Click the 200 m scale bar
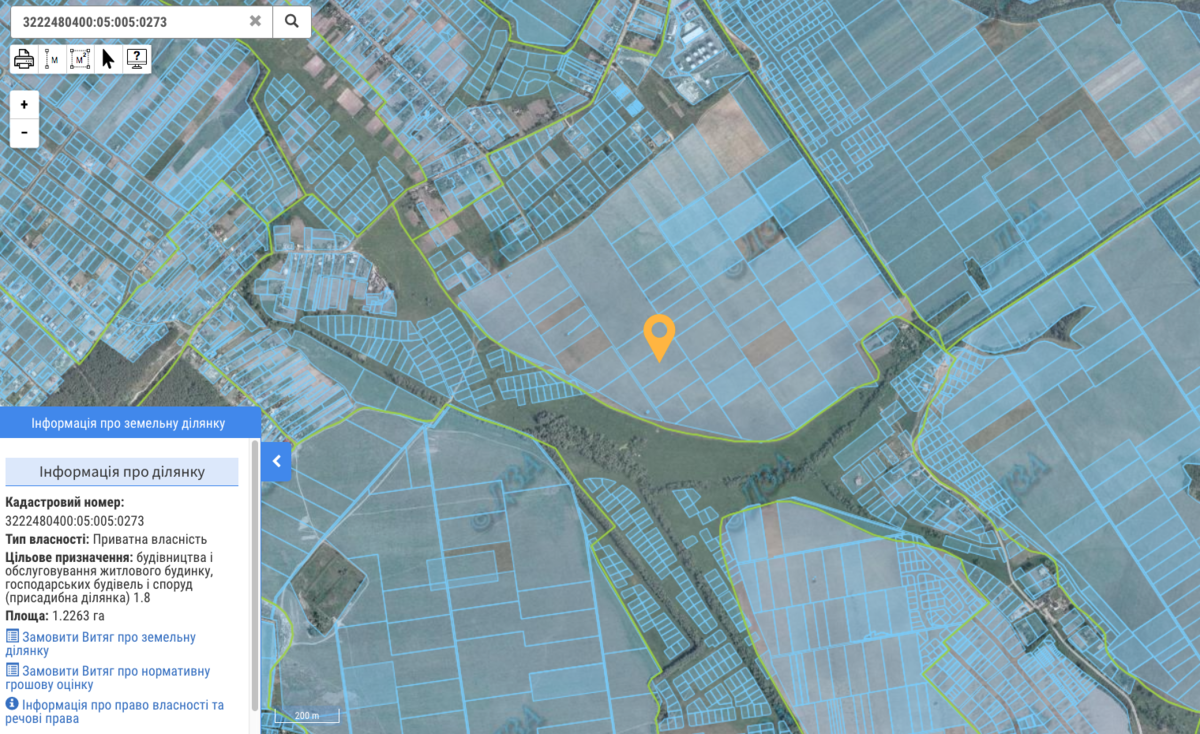This screenshot has width=1200, height=734. pos(306,715)
